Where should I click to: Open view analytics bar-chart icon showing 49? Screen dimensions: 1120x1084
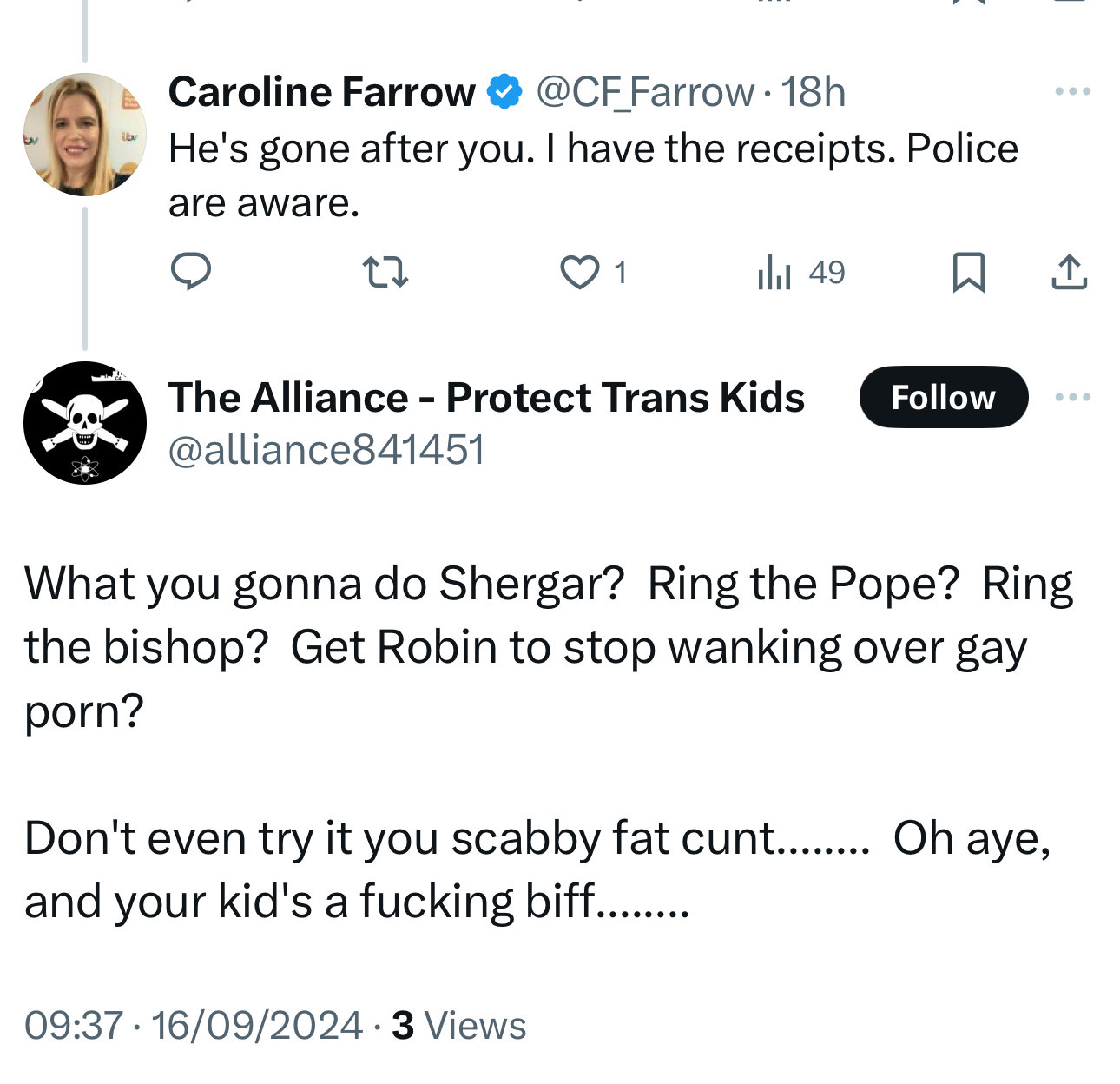click(x=774, y=273)
